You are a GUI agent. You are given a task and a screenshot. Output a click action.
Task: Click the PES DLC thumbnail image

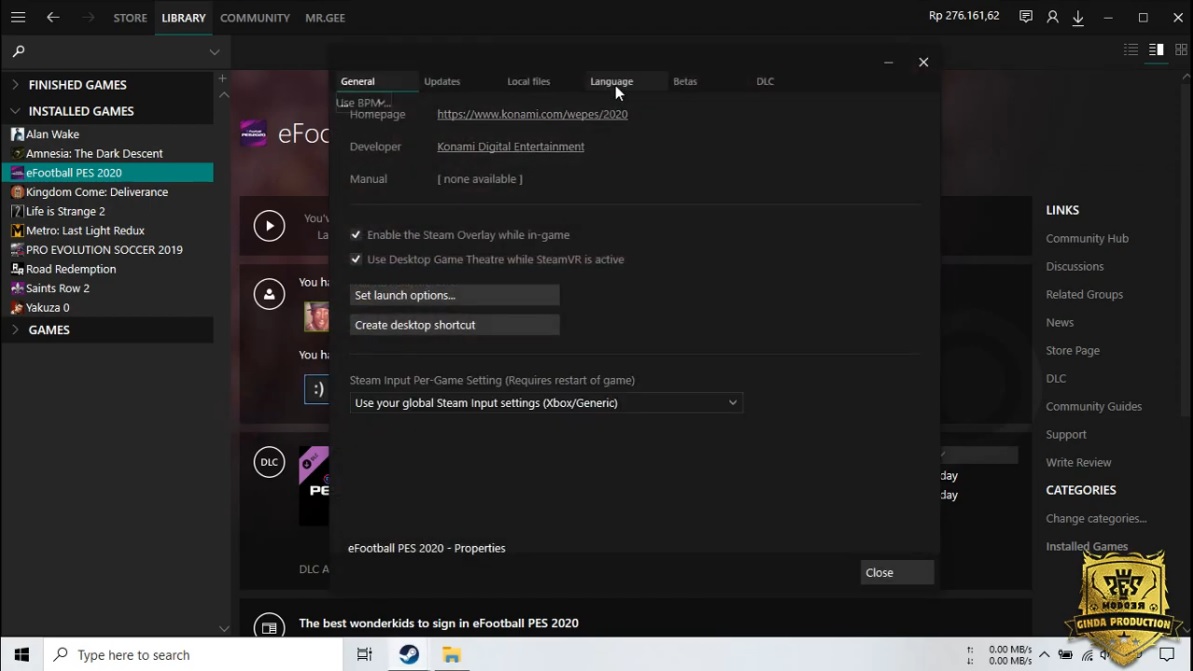coord(314,485)
